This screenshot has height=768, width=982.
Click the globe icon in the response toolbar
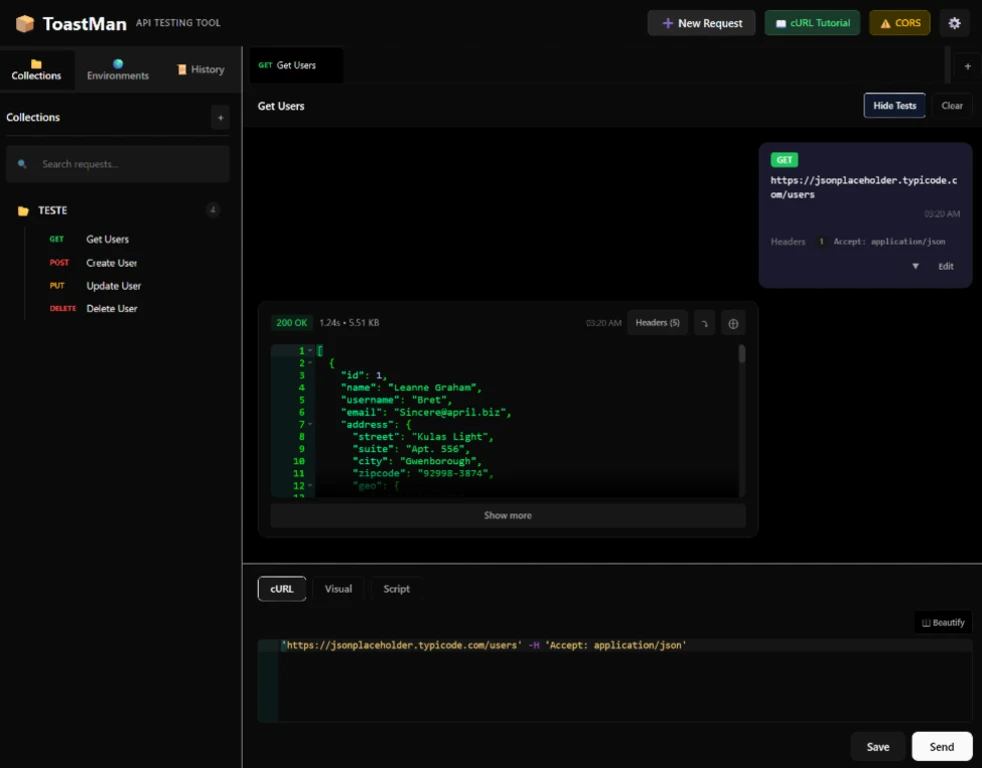[733, 323]
